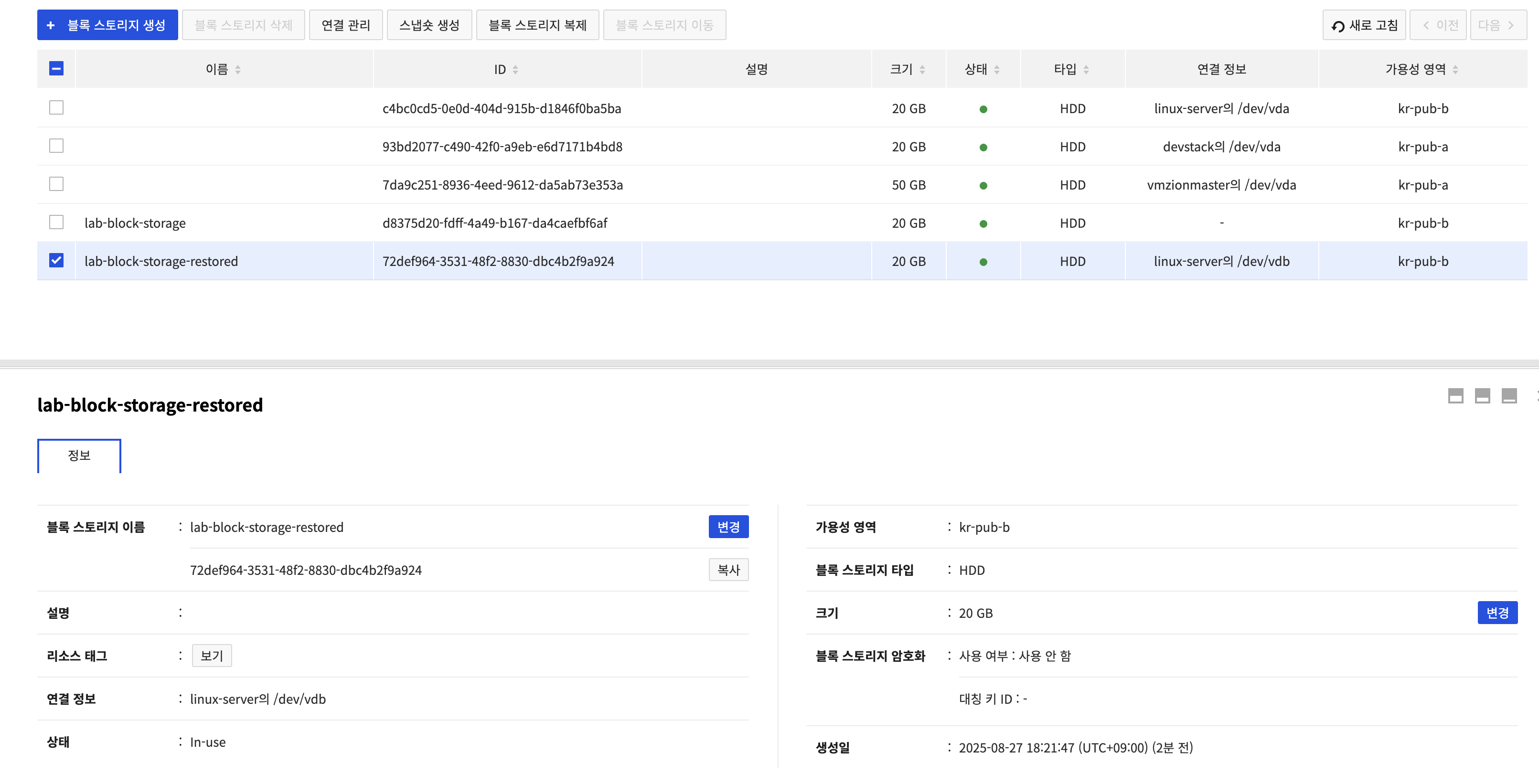Viewport: 1539px width, 784px height.
Task: Toggle the select-all header checkbox
Action: tap(56, 69)
